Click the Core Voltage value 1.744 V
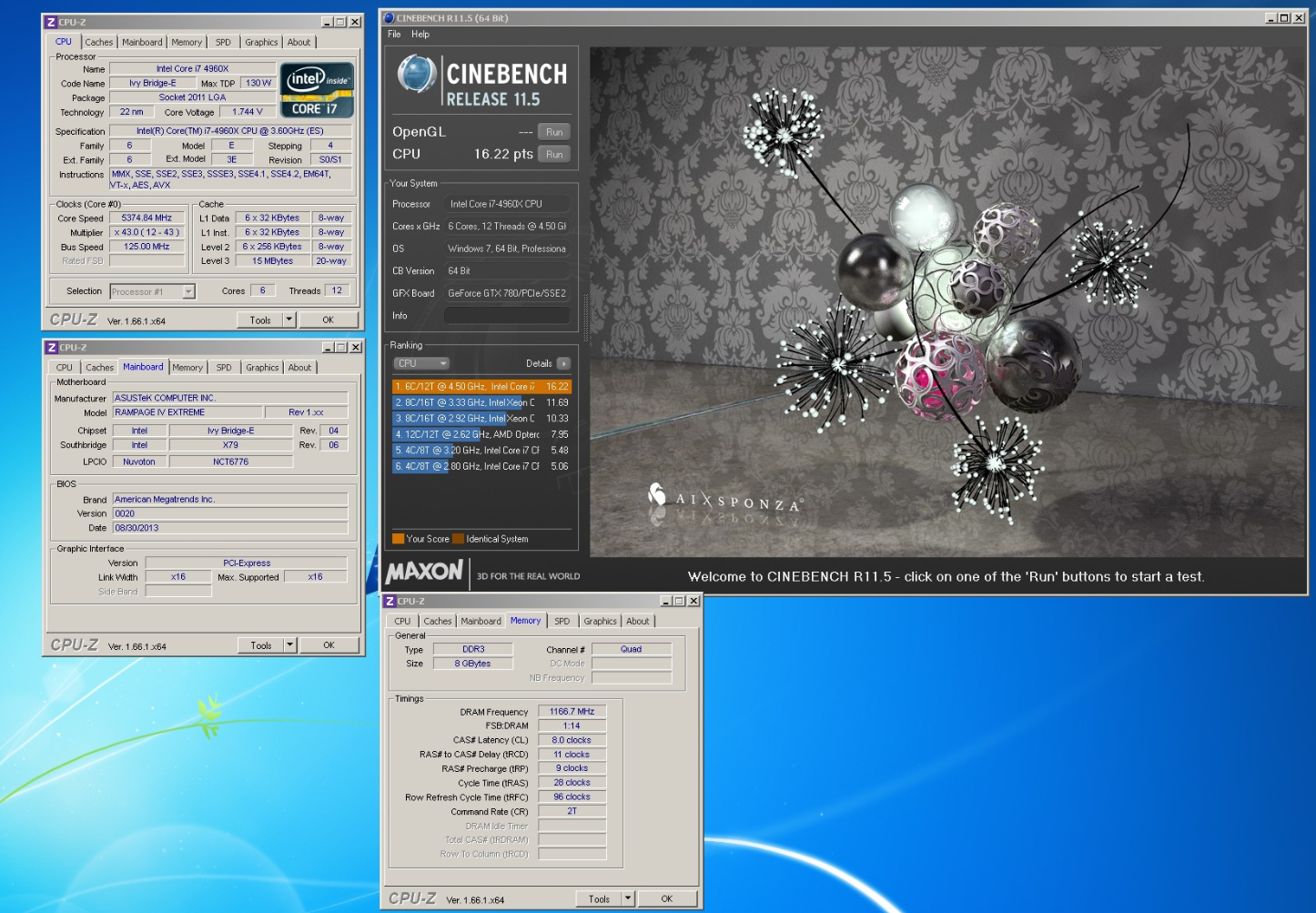This screenshot has width=1316, height=913. 247,112
